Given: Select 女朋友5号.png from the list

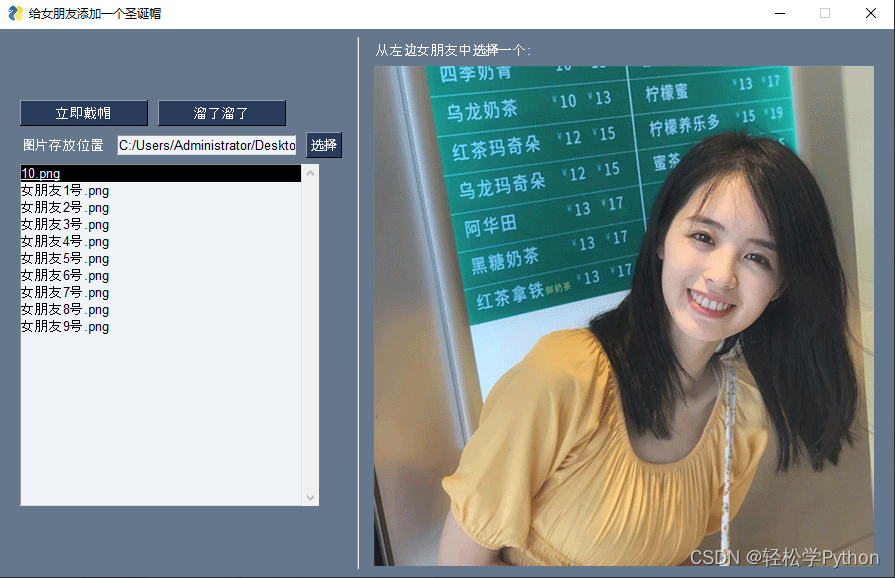Looking at the screenshot, I should pos(64,258).
